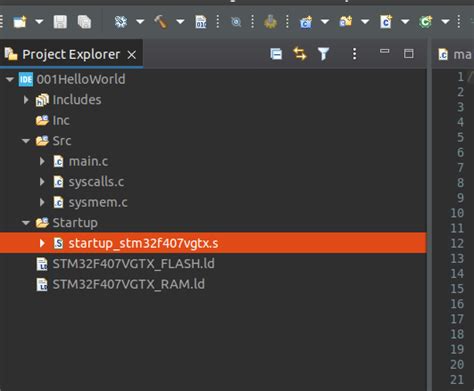Click the New C source file icon

(386, 22)
